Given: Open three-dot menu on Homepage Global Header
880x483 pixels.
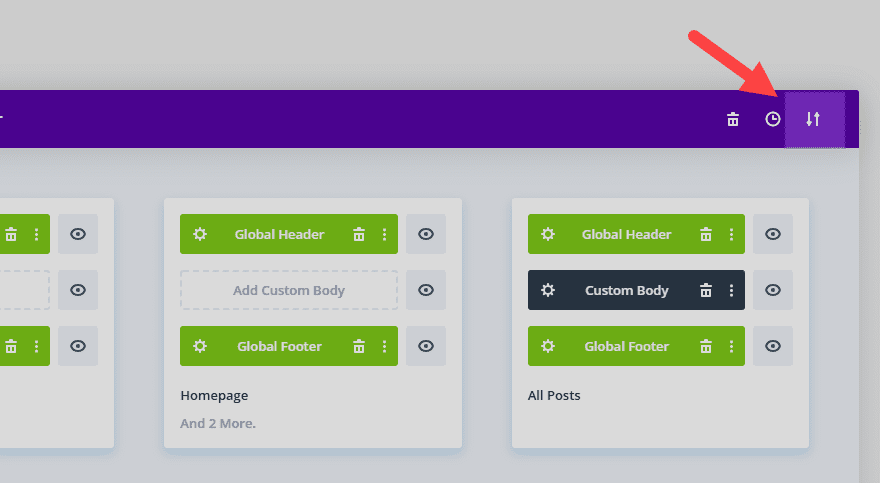Looking at the screenshot, I should click(384, 234).
